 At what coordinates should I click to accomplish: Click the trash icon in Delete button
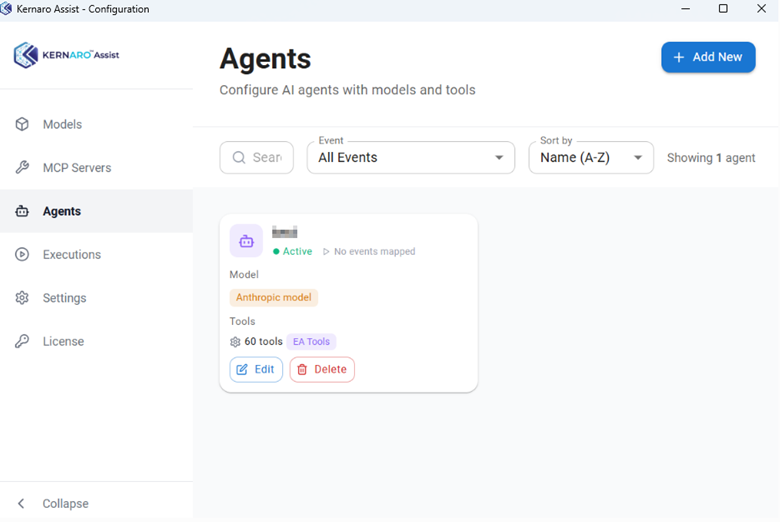(x=302, y=369)
